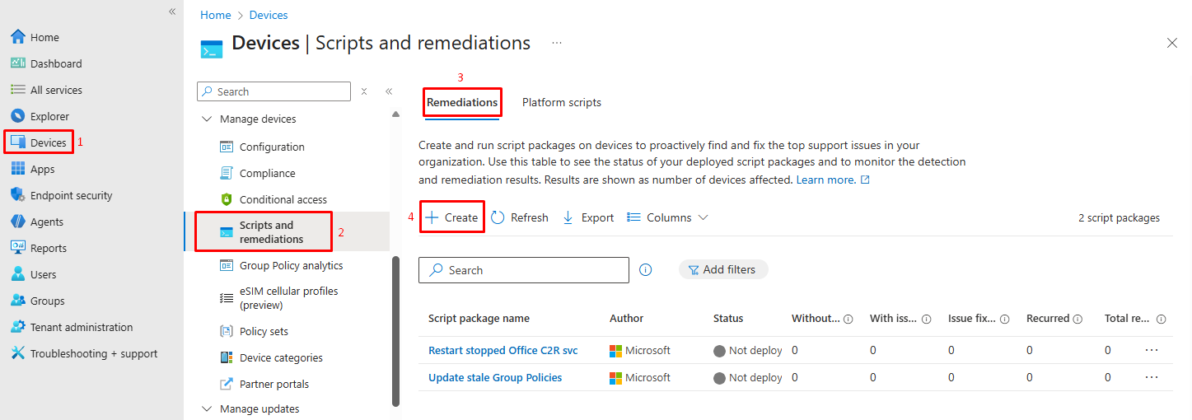Click the Devices menu vertical scrollbar
The height and width of the screenshot is (420, 1192).
coord(395,331)
